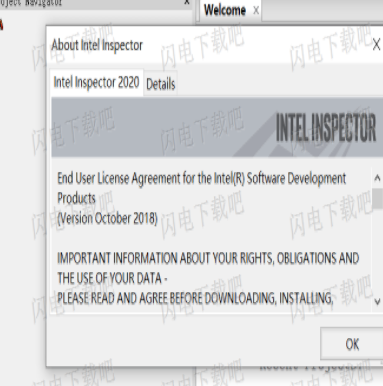Open the Welcome tab behind the dialog
Viewport: 383px width, 386px height.
coord(225,10)
